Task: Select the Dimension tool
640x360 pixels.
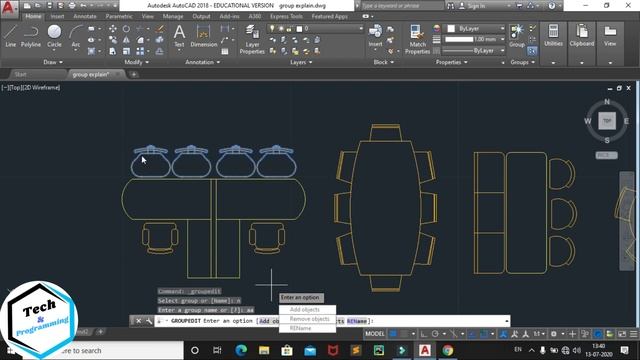Action: coord(203,36)
